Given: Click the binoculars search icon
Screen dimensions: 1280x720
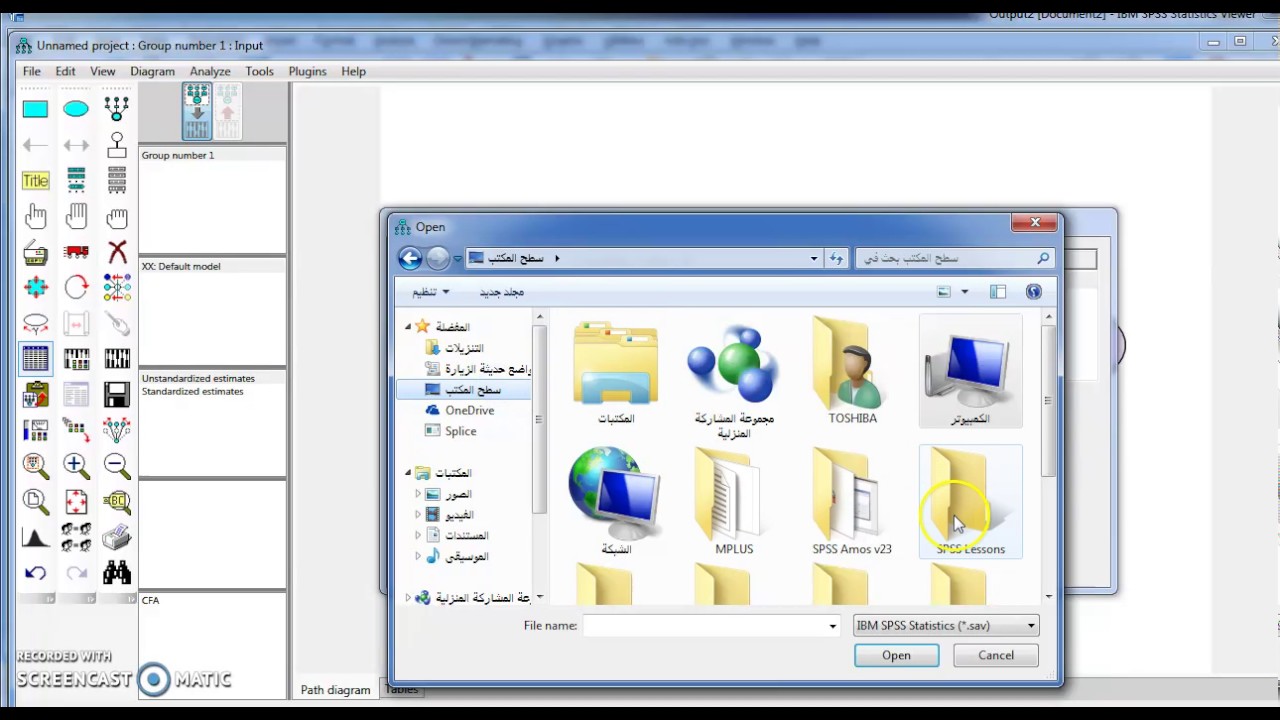Looking at the screenshot, I should 117,573.
